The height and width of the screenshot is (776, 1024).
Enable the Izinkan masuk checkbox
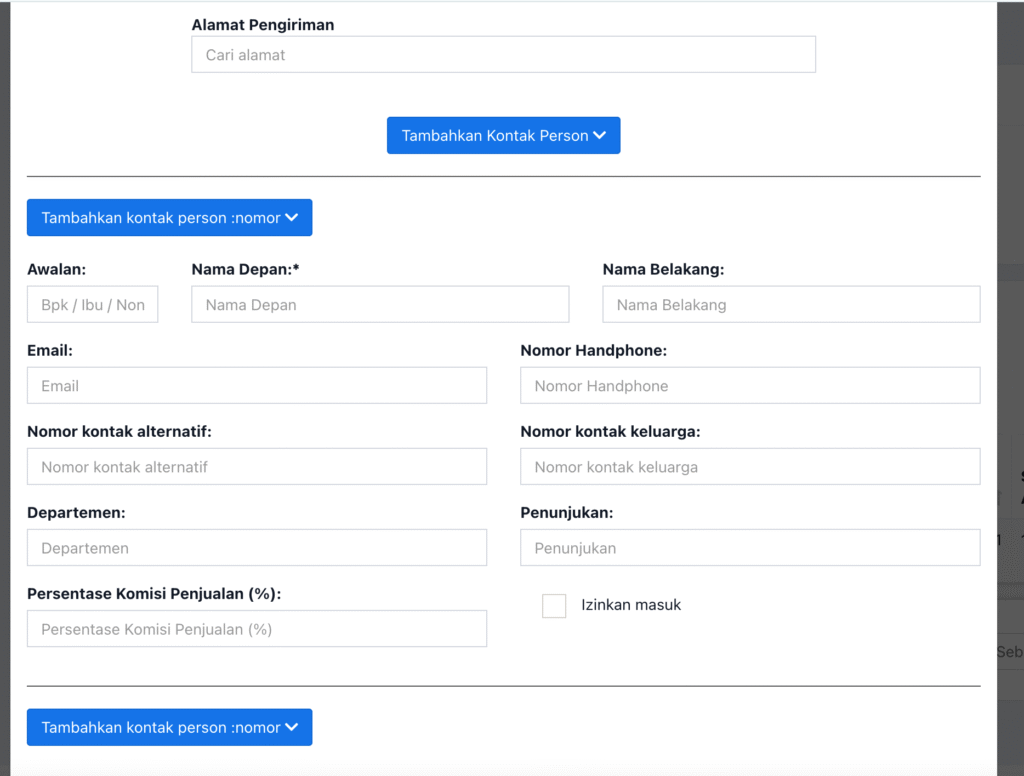pyautogui.click(x=554, y=605)
